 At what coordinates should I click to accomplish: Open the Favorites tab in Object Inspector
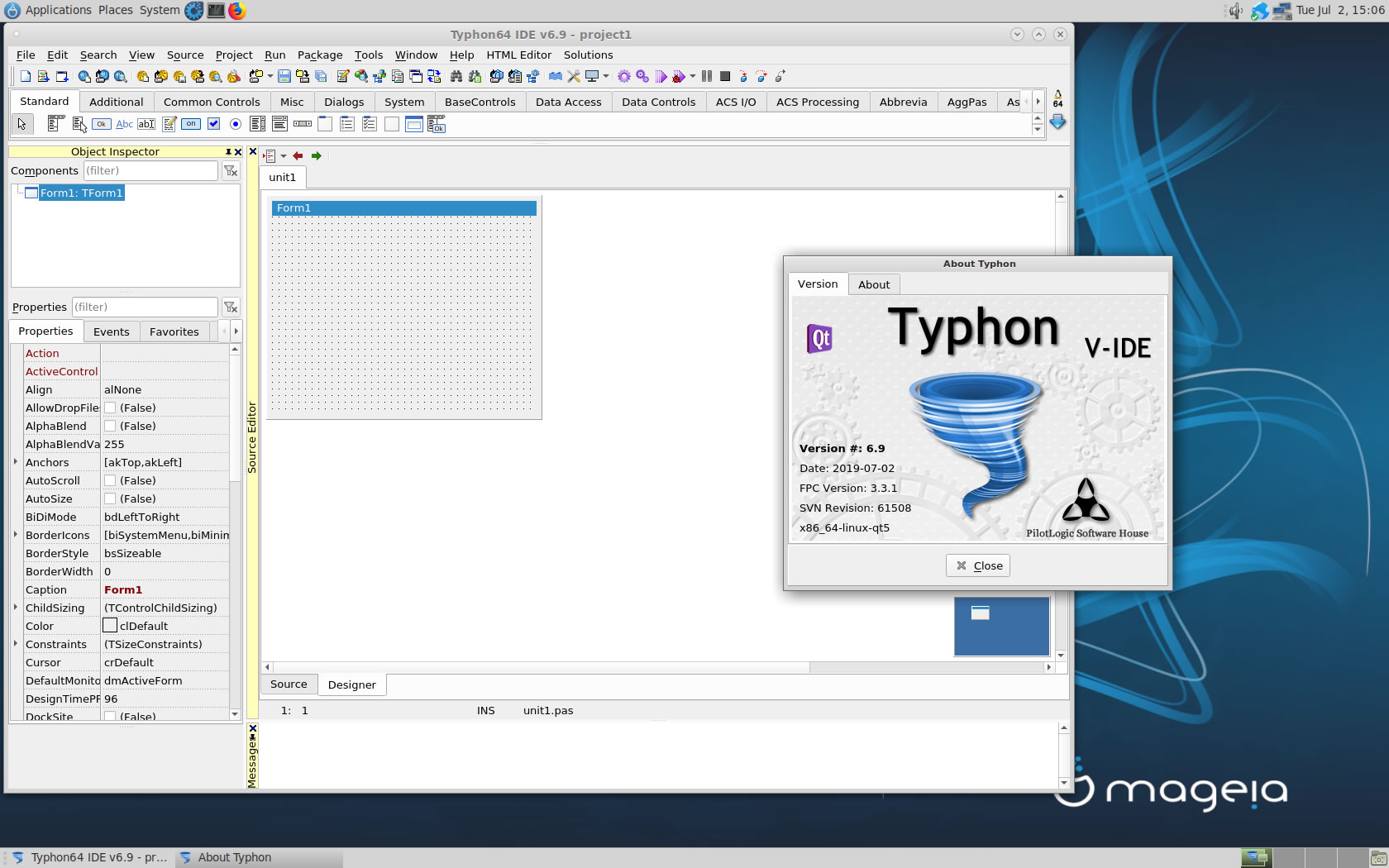(174, 331)
